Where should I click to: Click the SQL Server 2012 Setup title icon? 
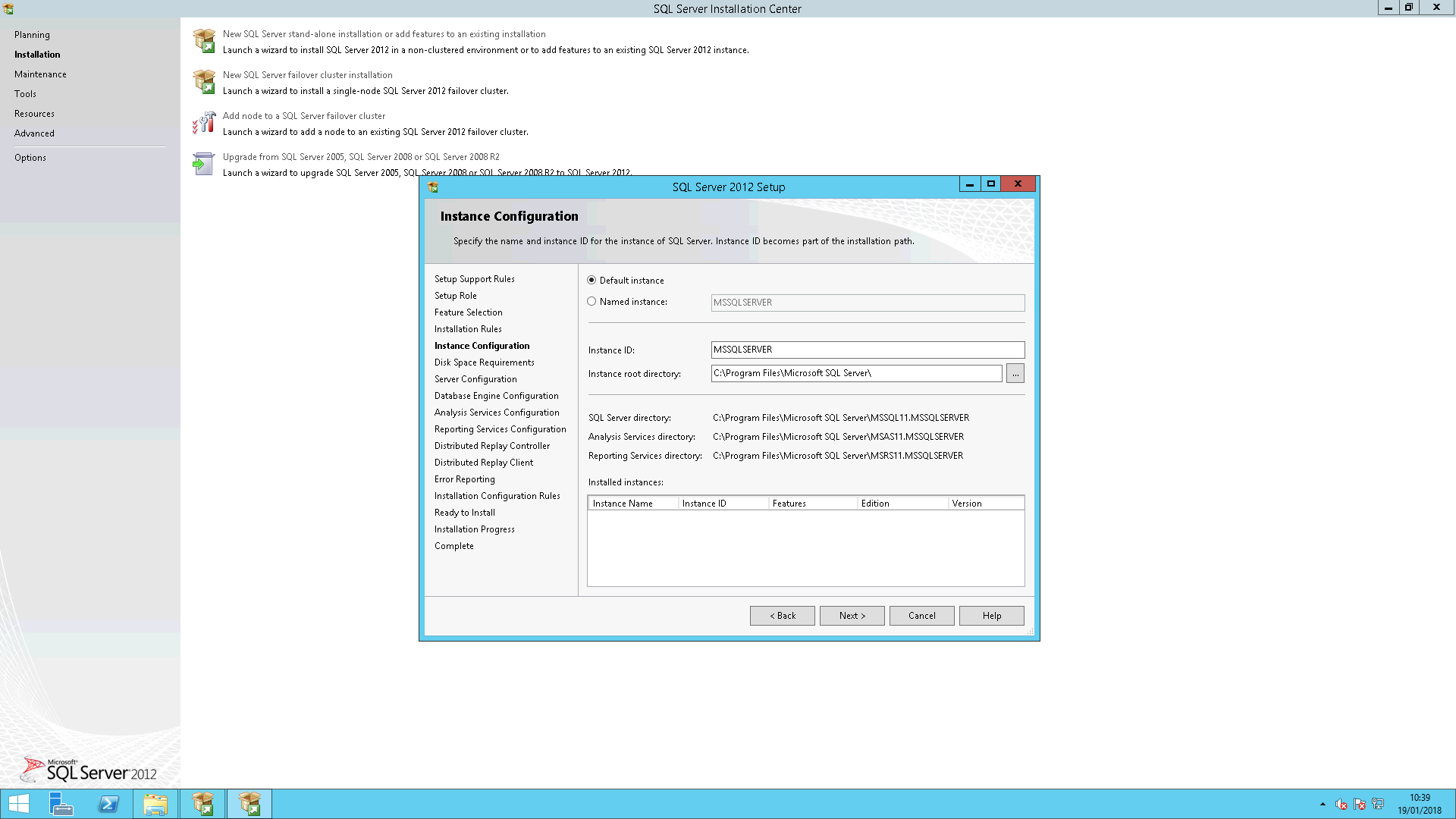433,187
